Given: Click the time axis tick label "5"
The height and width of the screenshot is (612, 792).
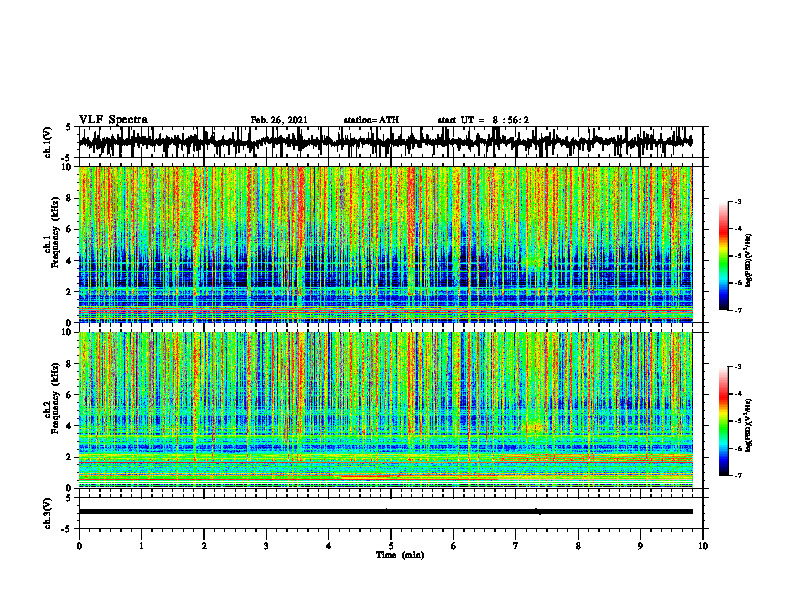Looking at the screenshot, I should pyautogui.click(x=391, y=546).
